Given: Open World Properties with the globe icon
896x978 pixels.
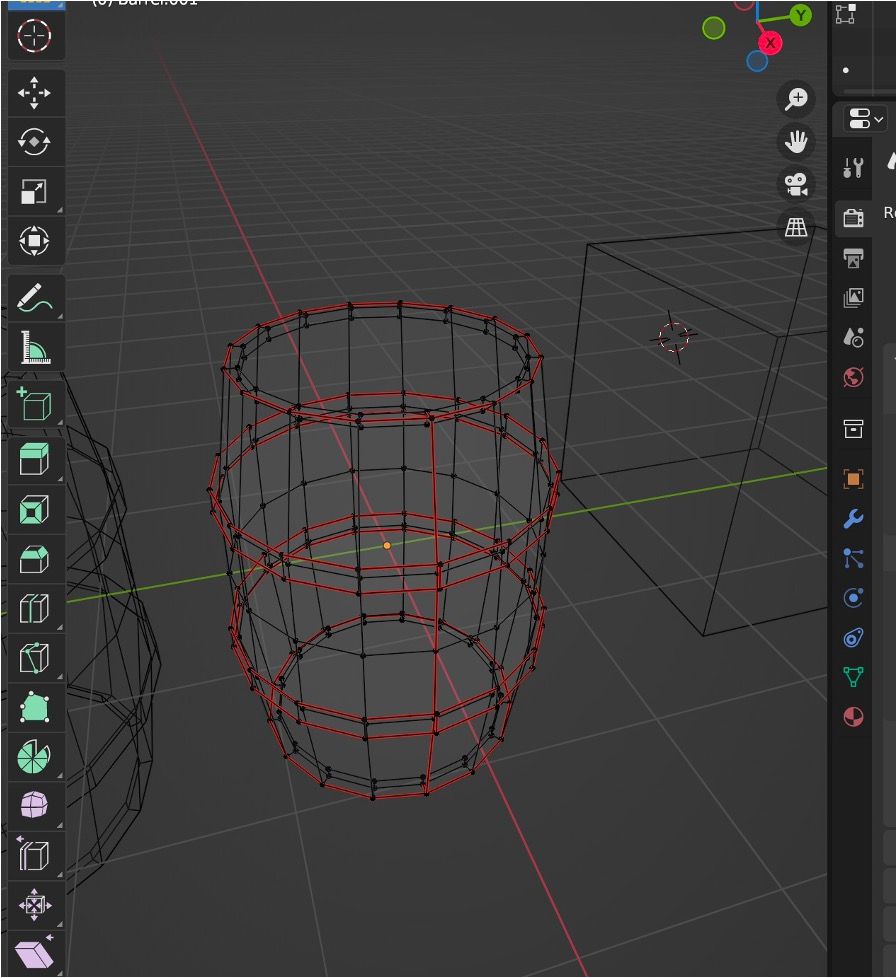Looking at the screenshot, I should 853,377.
